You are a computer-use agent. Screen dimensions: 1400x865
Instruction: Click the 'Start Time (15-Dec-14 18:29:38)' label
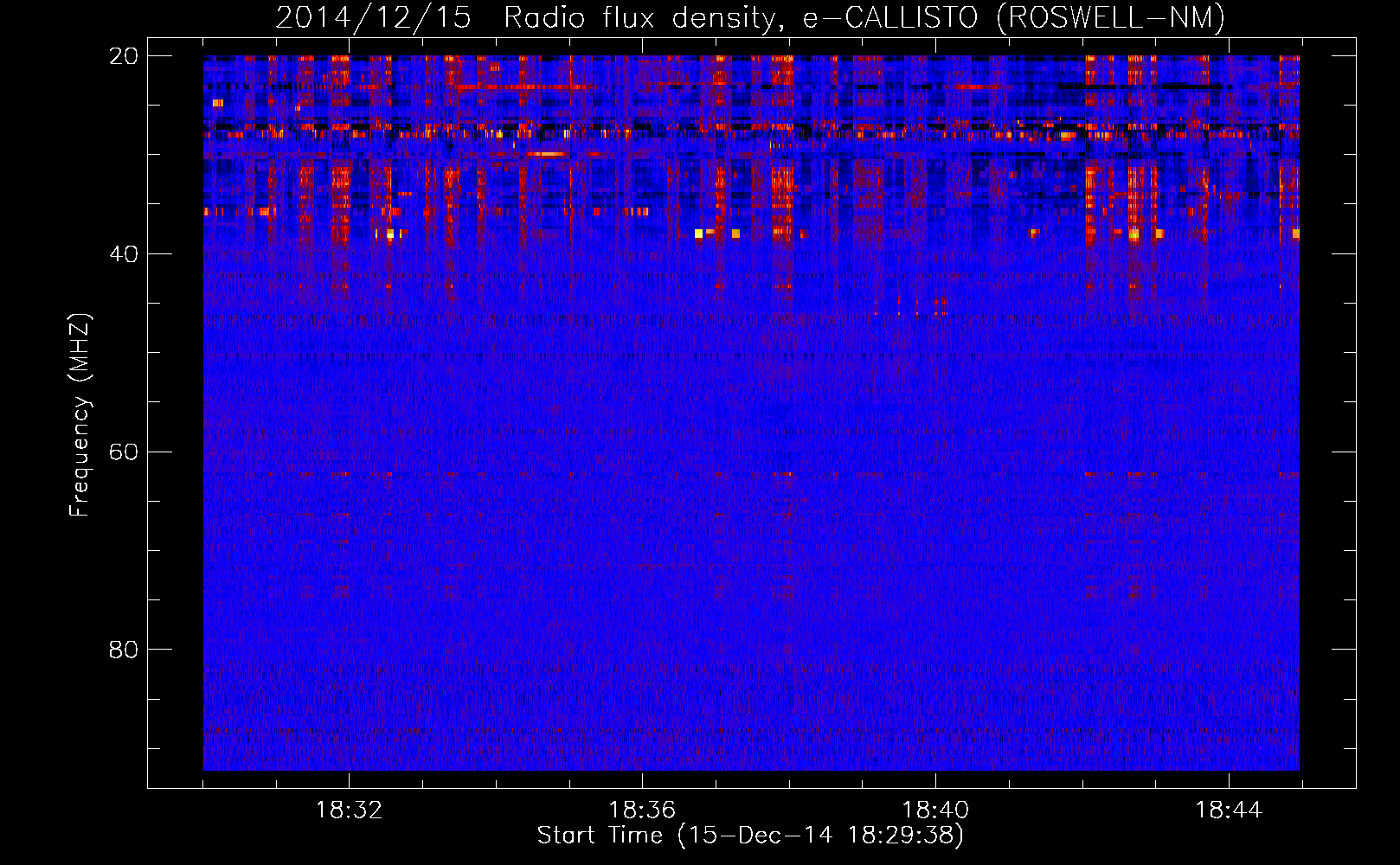click(x=750, y=836)
